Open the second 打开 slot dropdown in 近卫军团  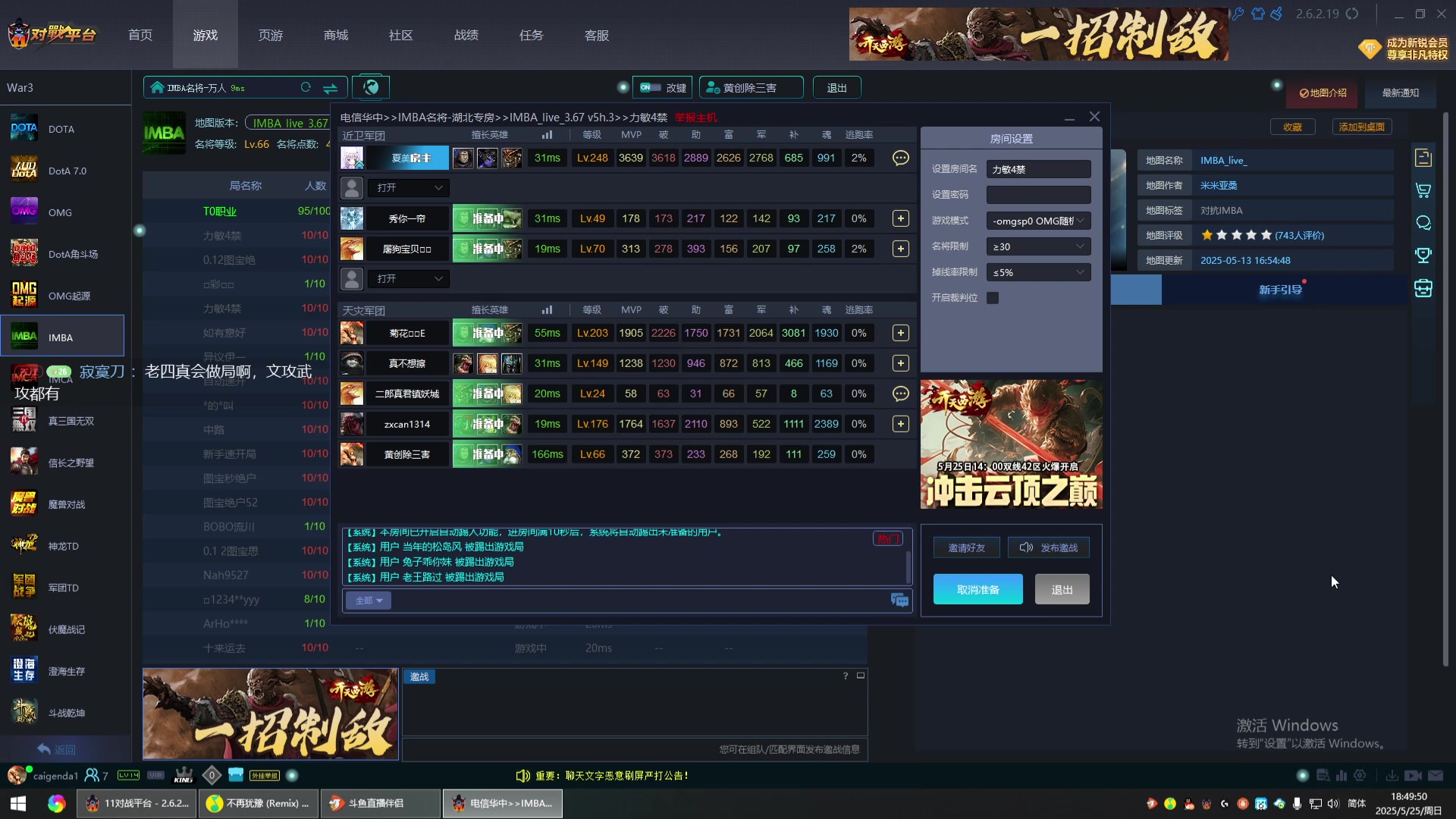pos(409,278)
